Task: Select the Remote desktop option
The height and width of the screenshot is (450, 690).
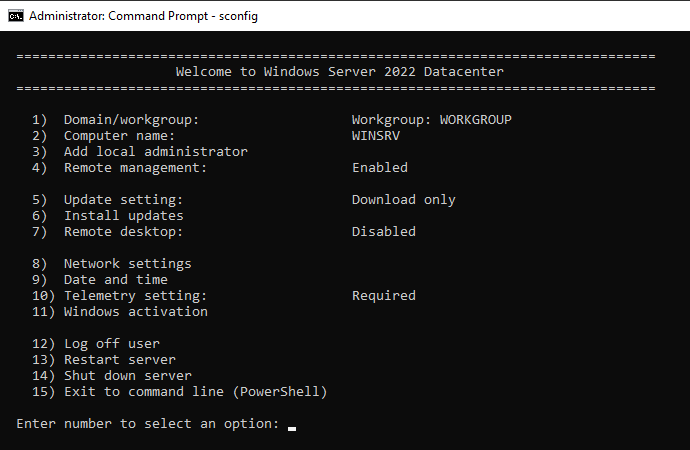Action: (123, 232)
